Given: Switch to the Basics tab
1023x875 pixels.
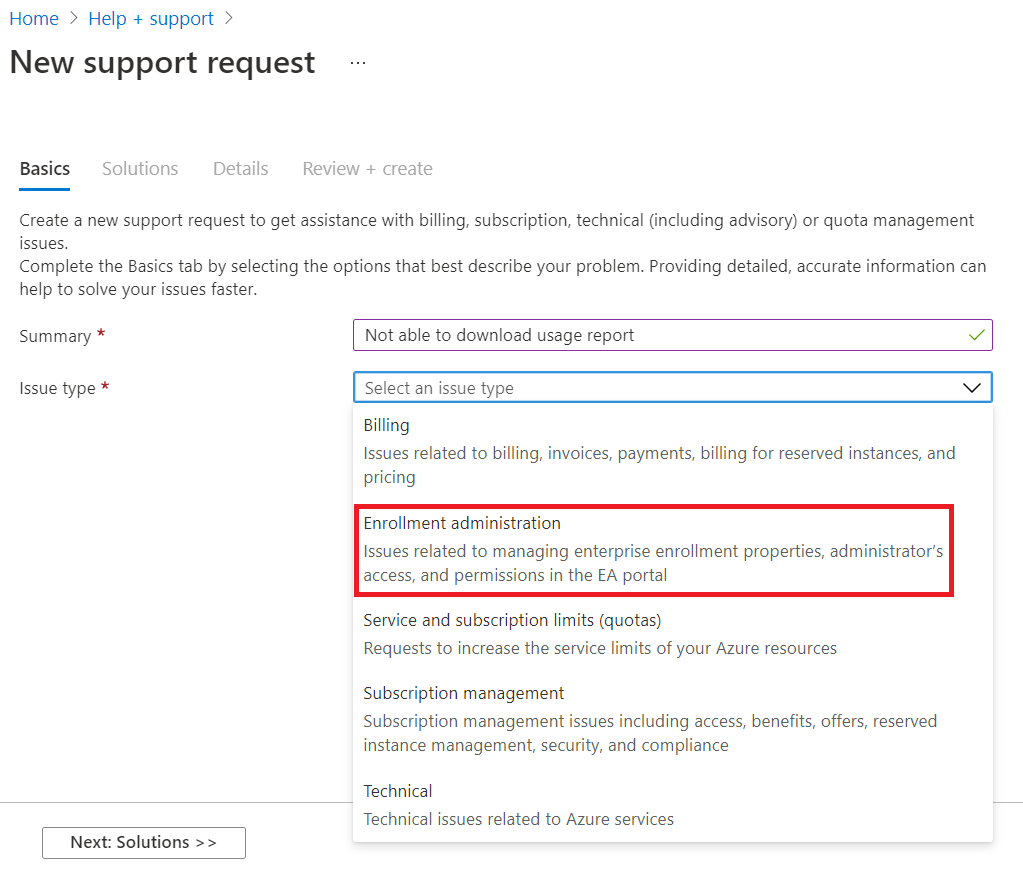Looking at the screenshot, I should point(45,169).
